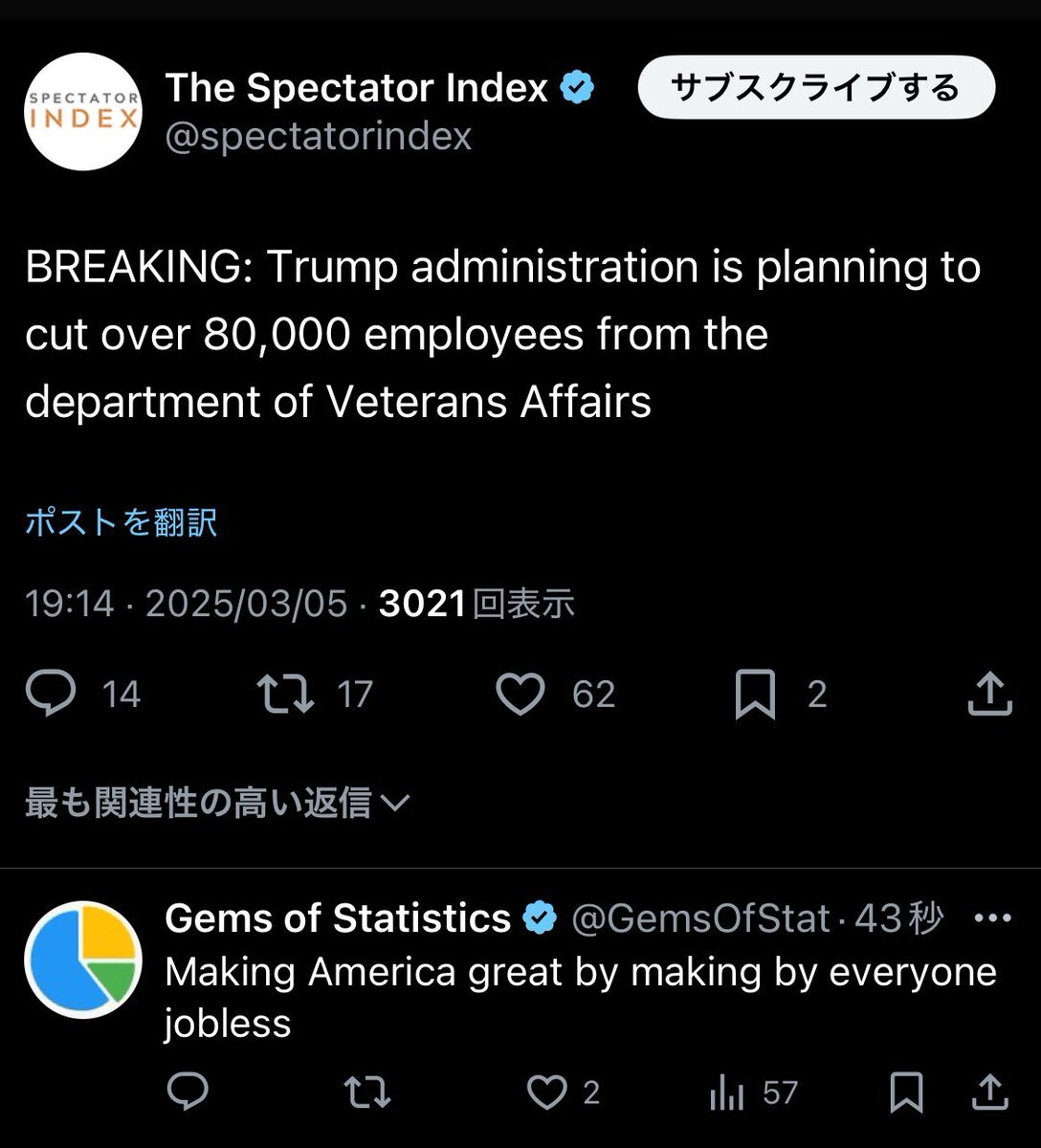Like the Spectator Index post

[x=520, y=694]
